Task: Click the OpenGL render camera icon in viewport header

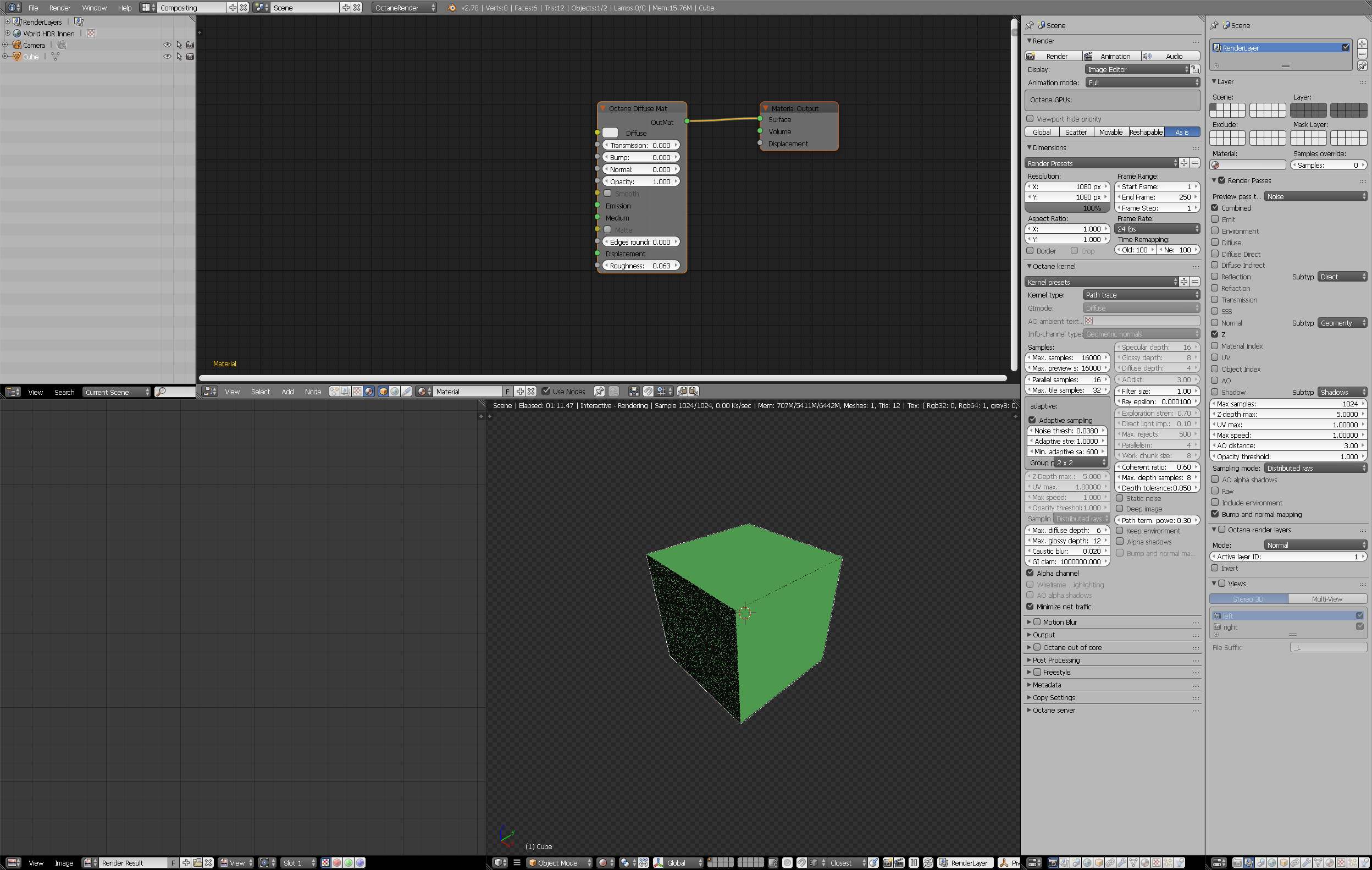Action: 888,863
